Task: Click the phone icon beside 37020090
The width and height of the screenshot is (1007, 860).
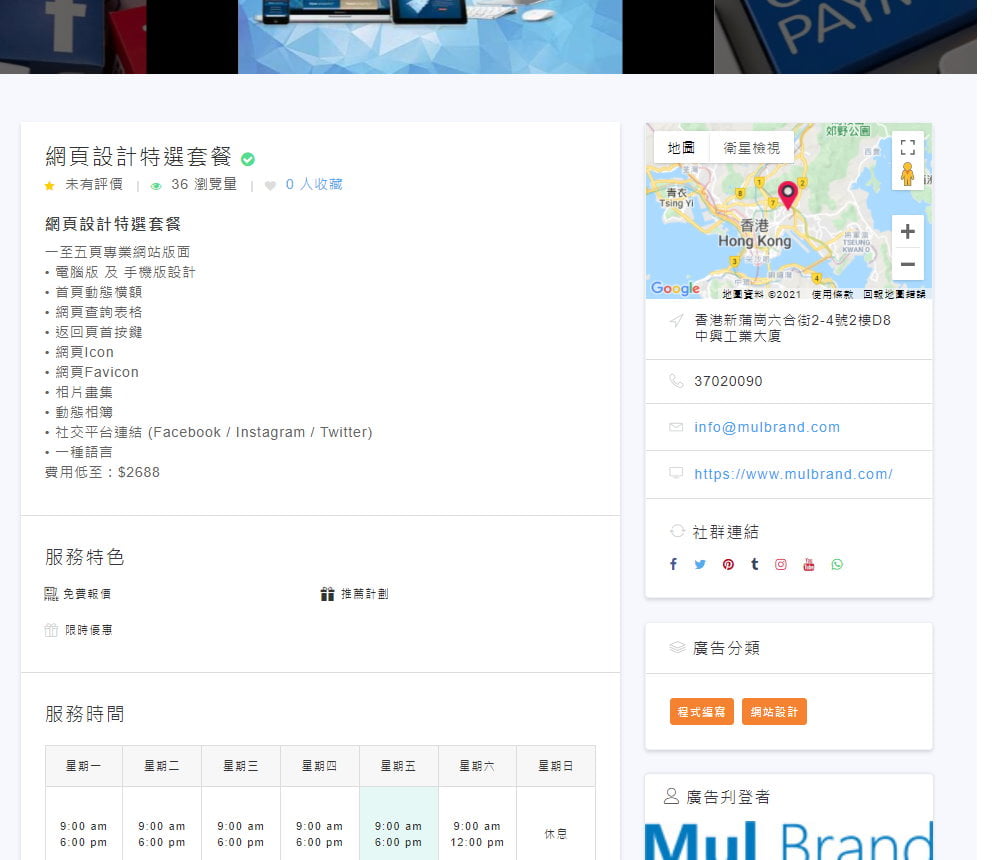Action: coord(676,381)
